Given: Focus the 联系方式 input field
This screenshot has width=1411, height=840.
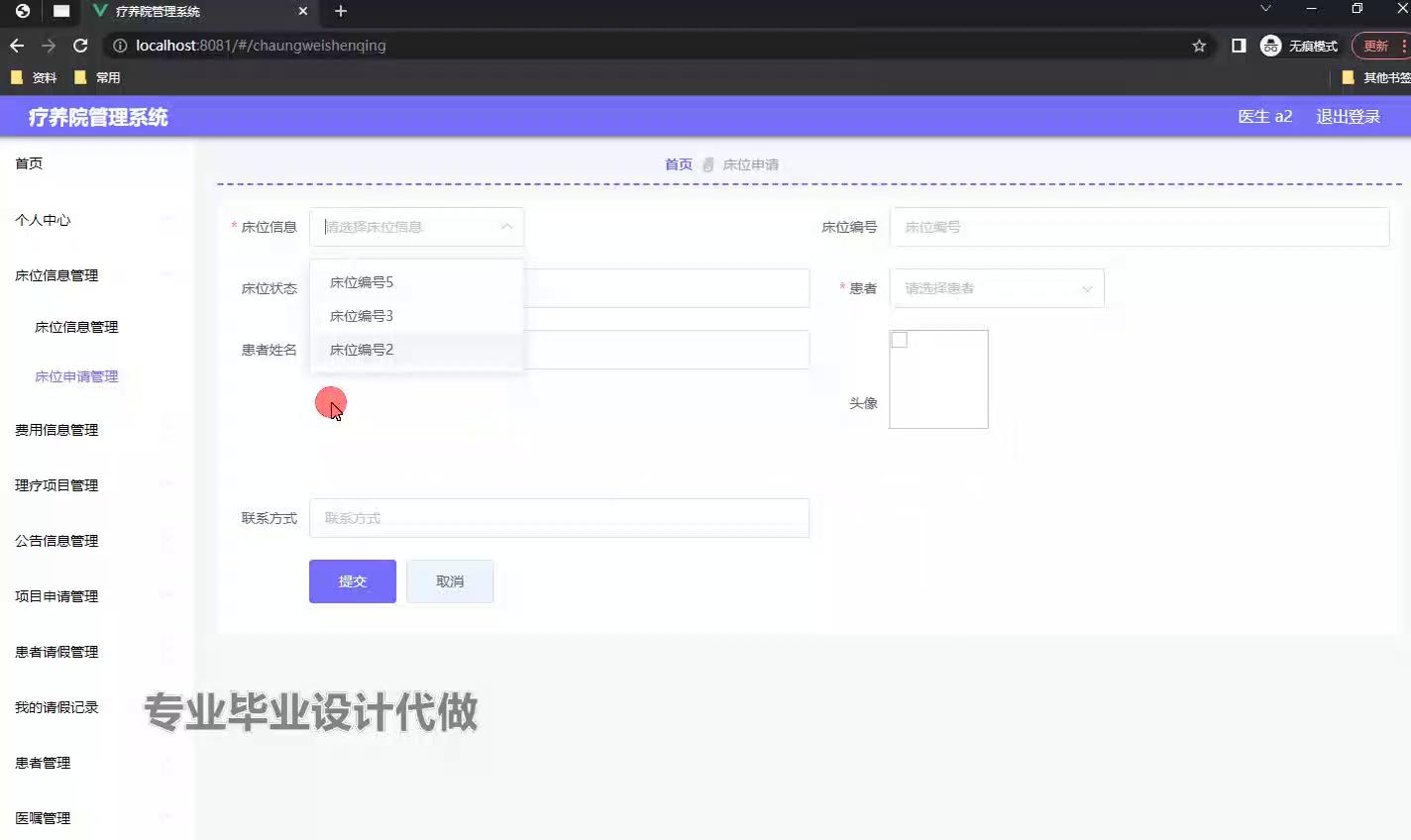Looking at the screenshot, I should click(x=559, y=518).
